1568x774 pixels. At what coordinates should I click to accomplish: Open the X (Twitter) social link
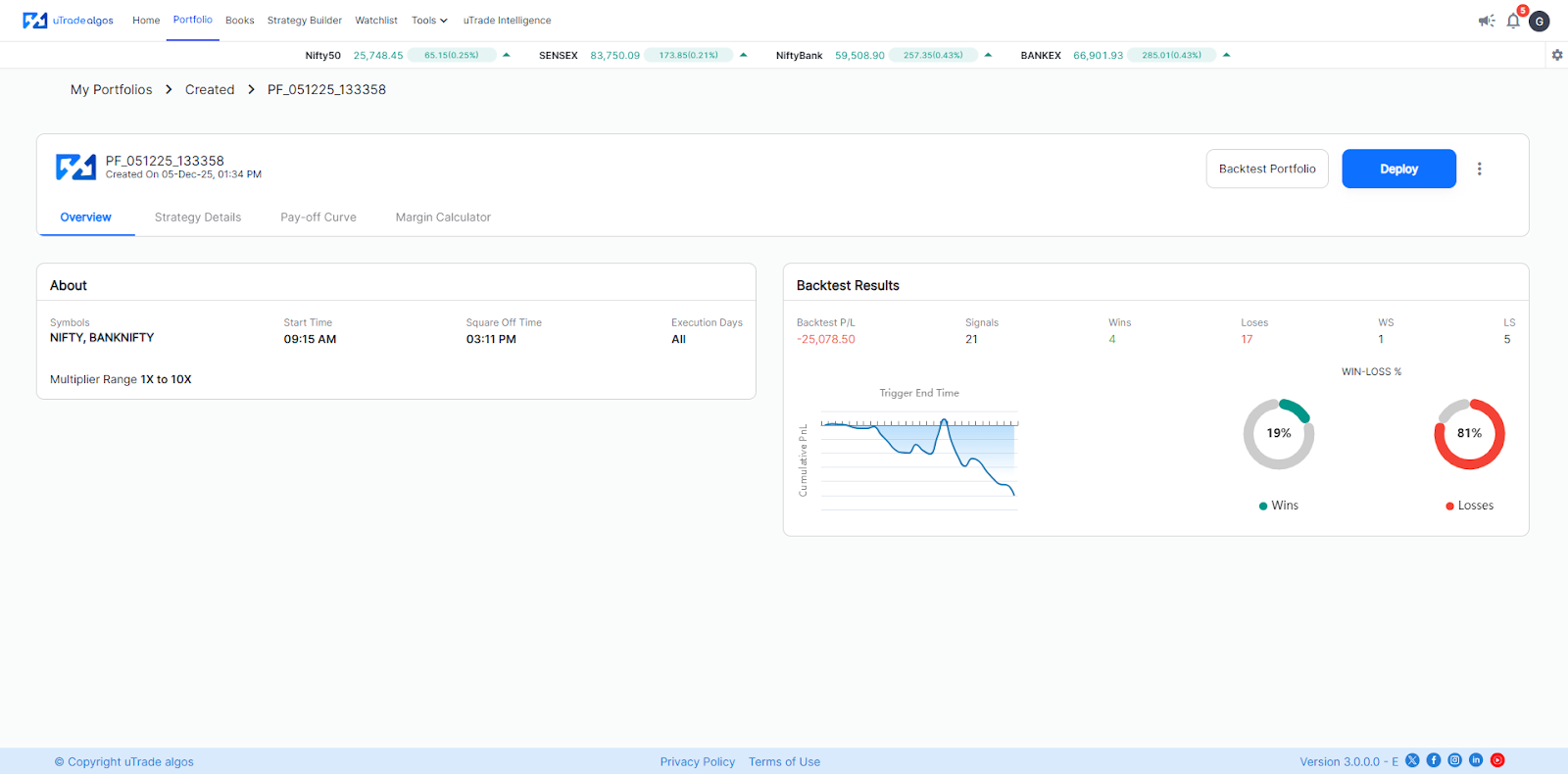tap(1412, 760)
